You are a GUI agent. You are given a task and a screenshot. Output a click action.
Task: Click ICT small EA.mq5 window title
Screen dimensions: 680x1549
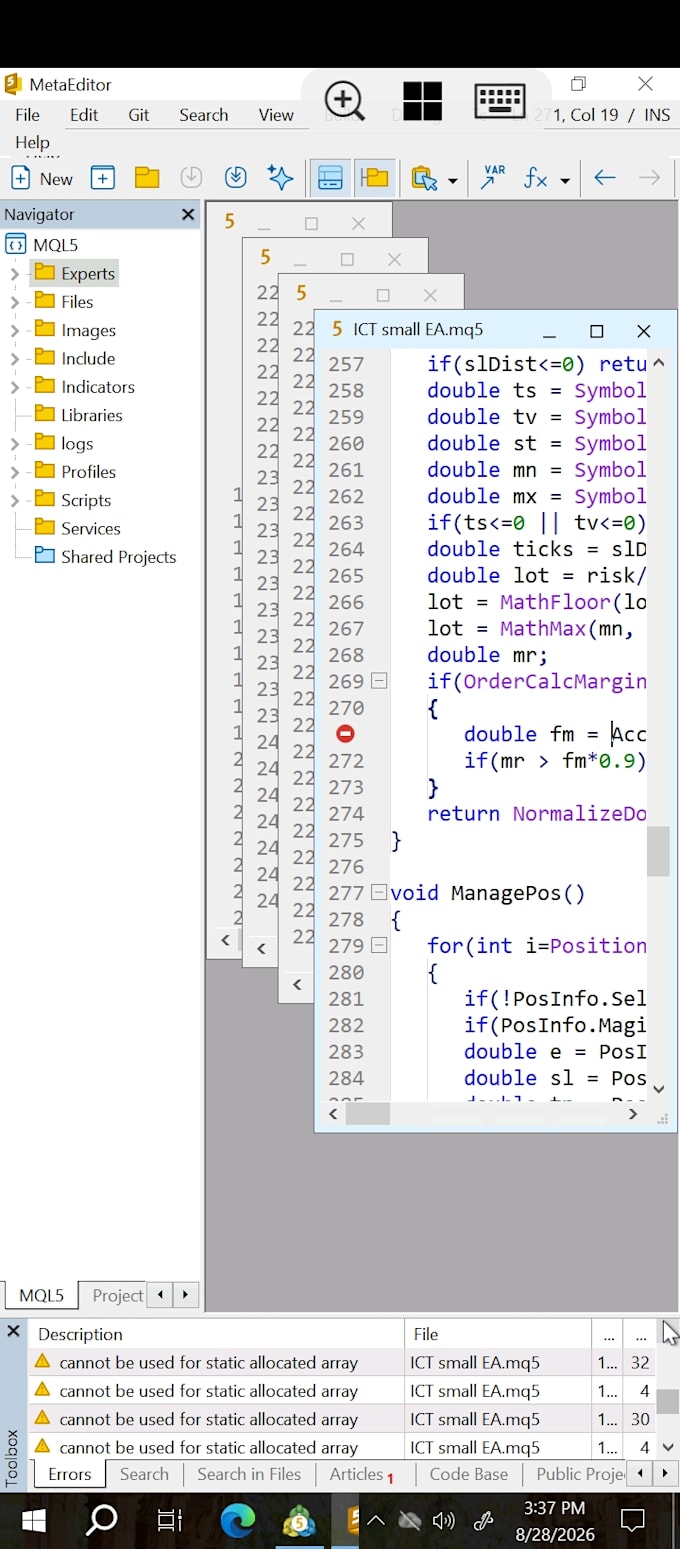(x=418, y=329)
